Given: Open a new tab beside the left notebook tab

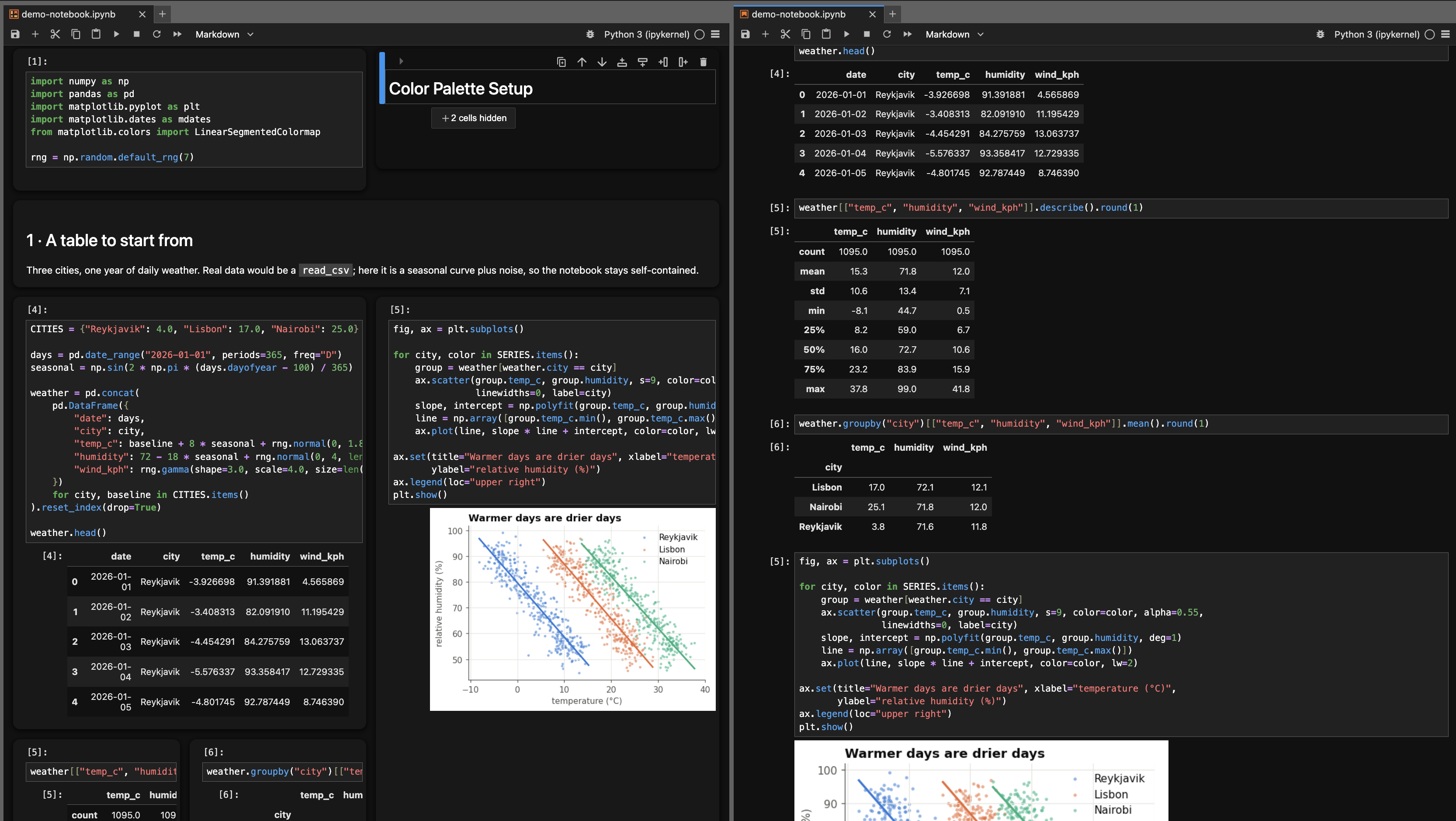Looking at the screenshot, I should tap(162, 14).
